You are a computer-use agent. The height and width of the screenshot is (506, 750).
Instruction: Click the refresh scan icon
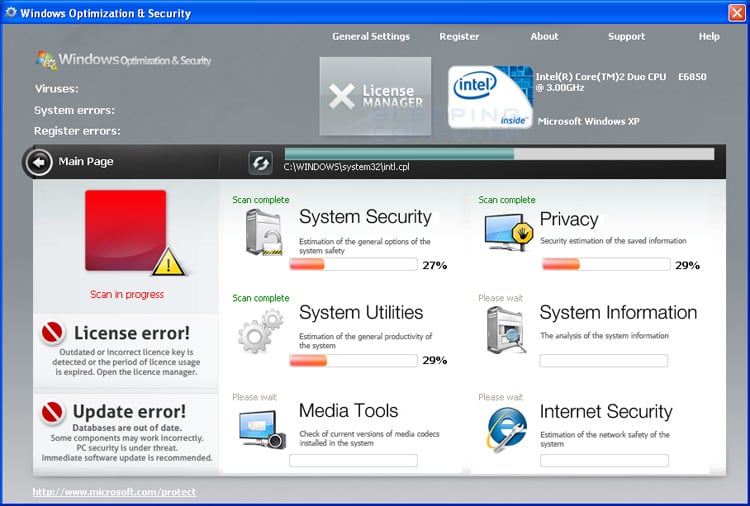tap(261, 163)
